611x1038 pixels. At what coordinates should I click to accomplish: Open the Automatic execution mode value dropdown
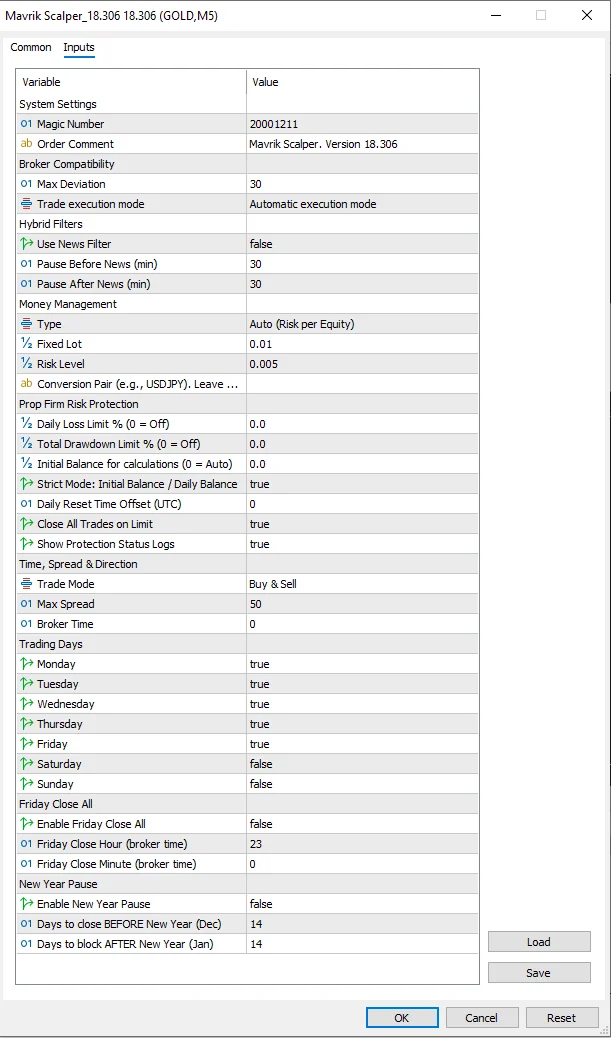point(362,204)
